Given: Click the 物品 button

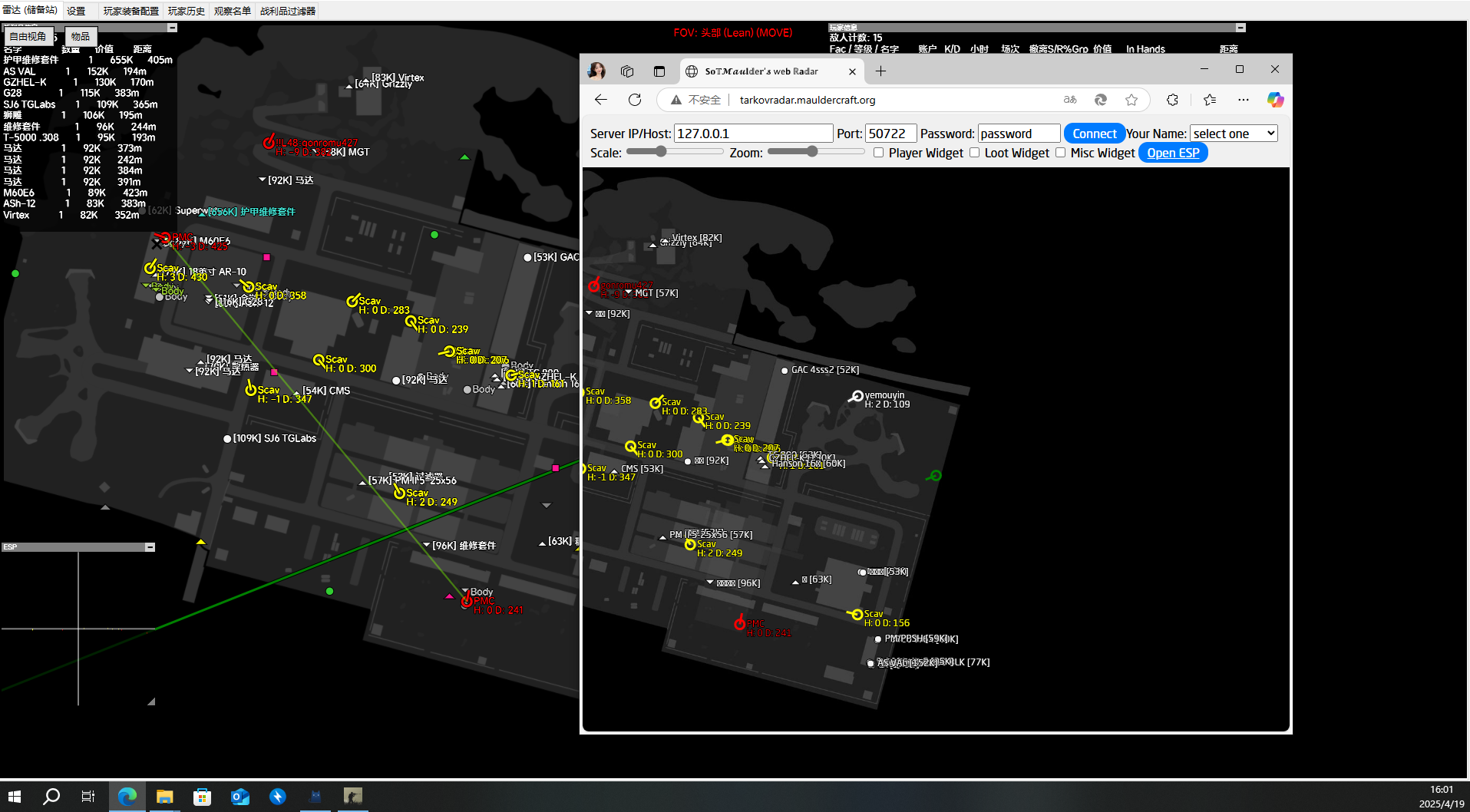Looking at the screenshot, I should 81,36.
